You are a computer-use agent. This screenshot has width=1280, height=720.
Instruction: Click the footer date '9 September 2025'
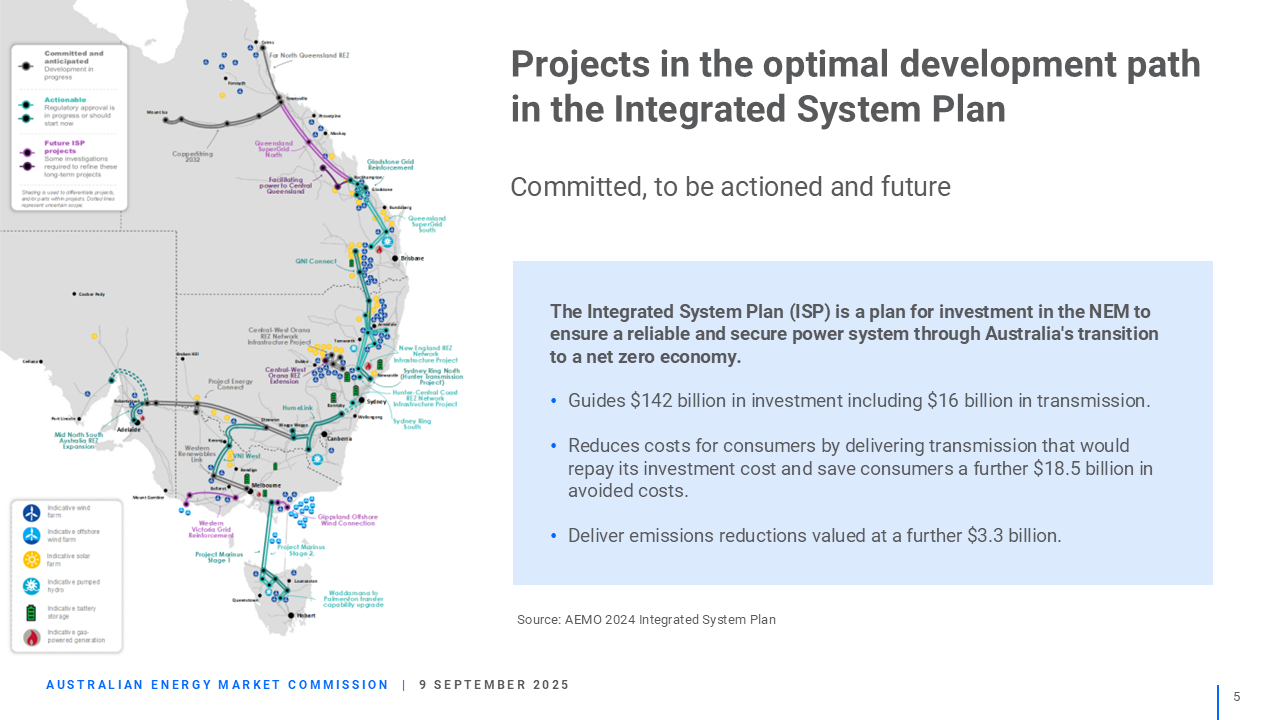coord(494,685)
